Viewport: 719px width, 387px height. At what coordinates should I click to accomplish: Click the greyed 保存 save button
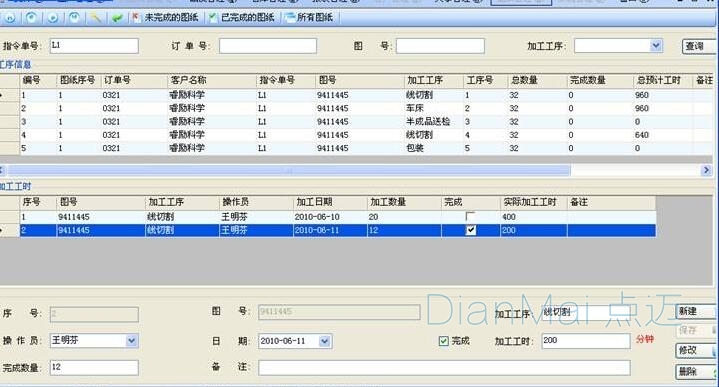[696, 330]
